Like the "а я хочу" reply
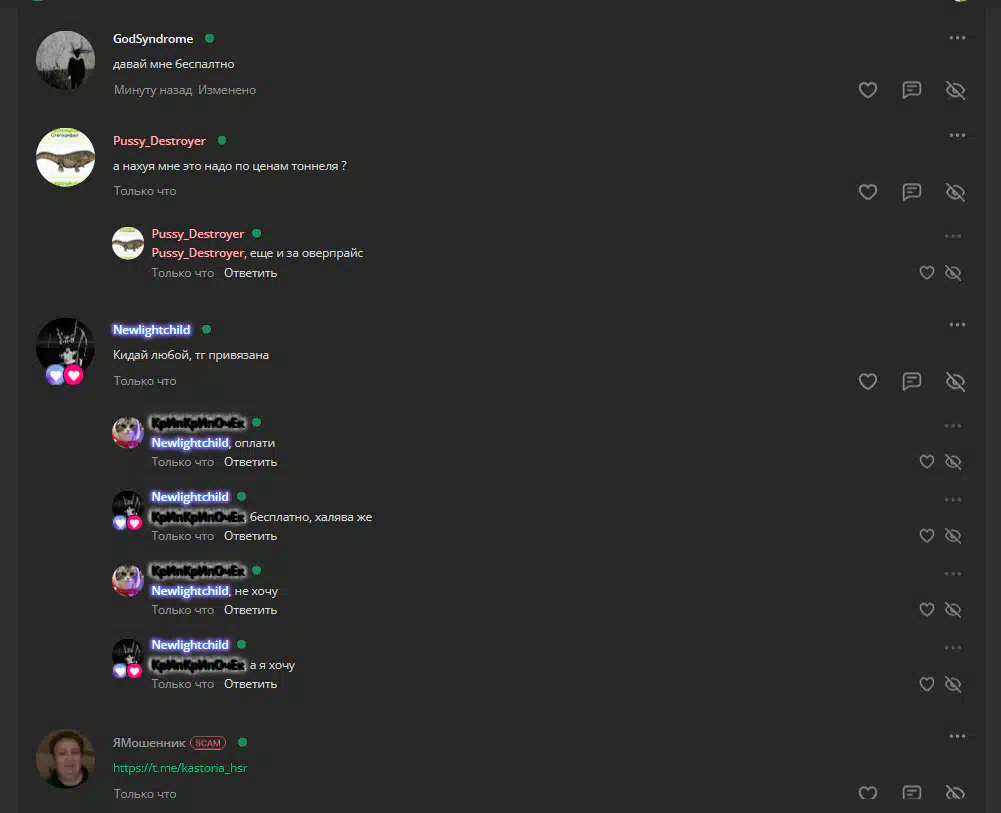1001x813 pixels. (x=927, y=684)
